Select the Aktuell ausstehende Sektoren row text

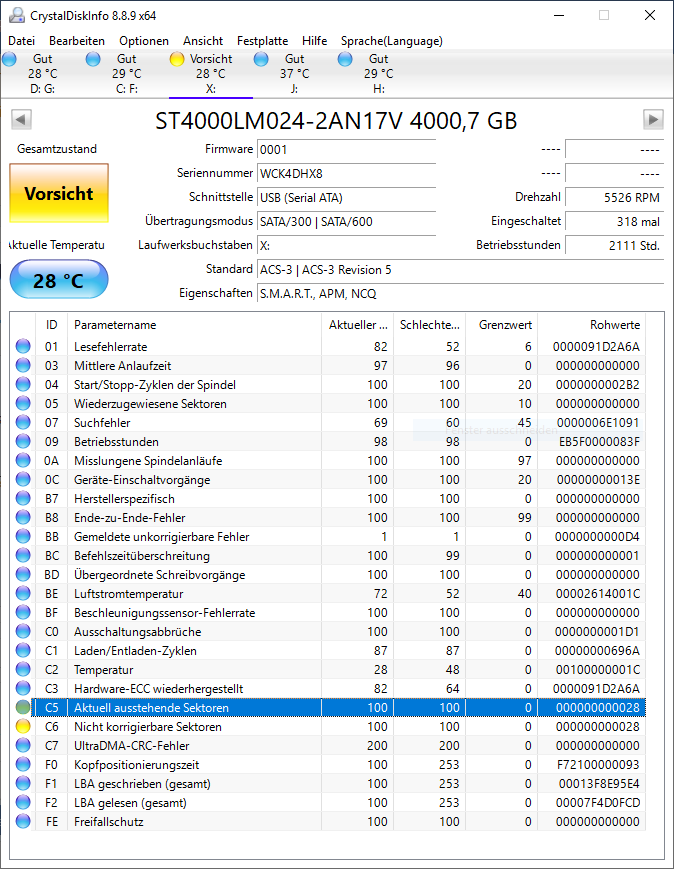coord(151,708)
